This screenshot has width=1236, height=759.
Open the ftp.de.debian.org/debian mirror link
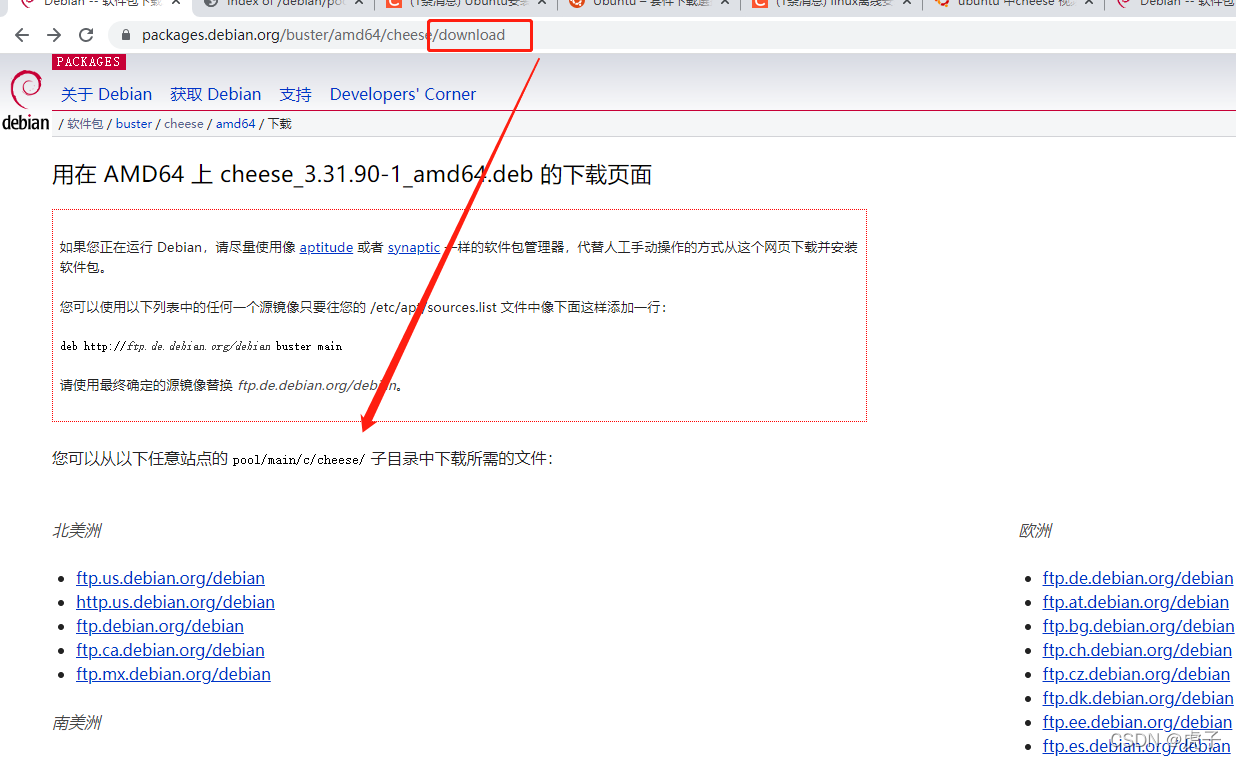tap(1138, 578)
